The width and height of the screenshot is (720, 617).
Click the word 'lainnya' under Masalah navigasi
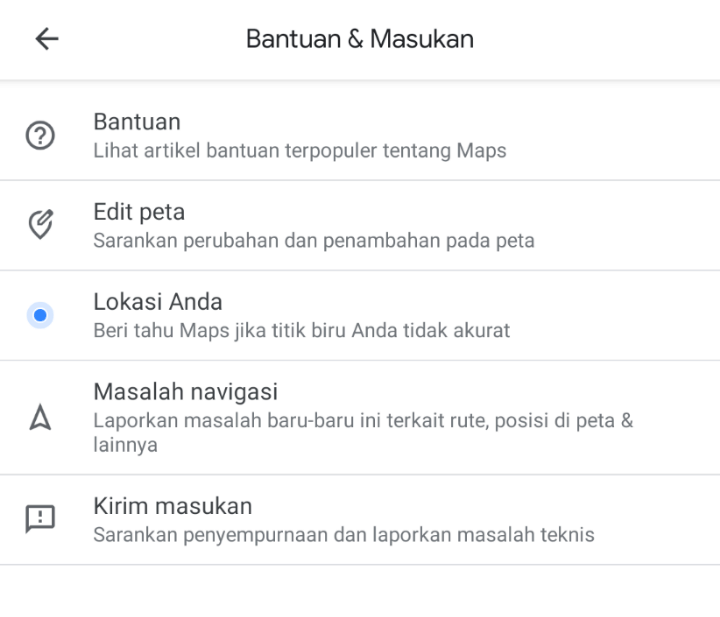tap(125, 445)
